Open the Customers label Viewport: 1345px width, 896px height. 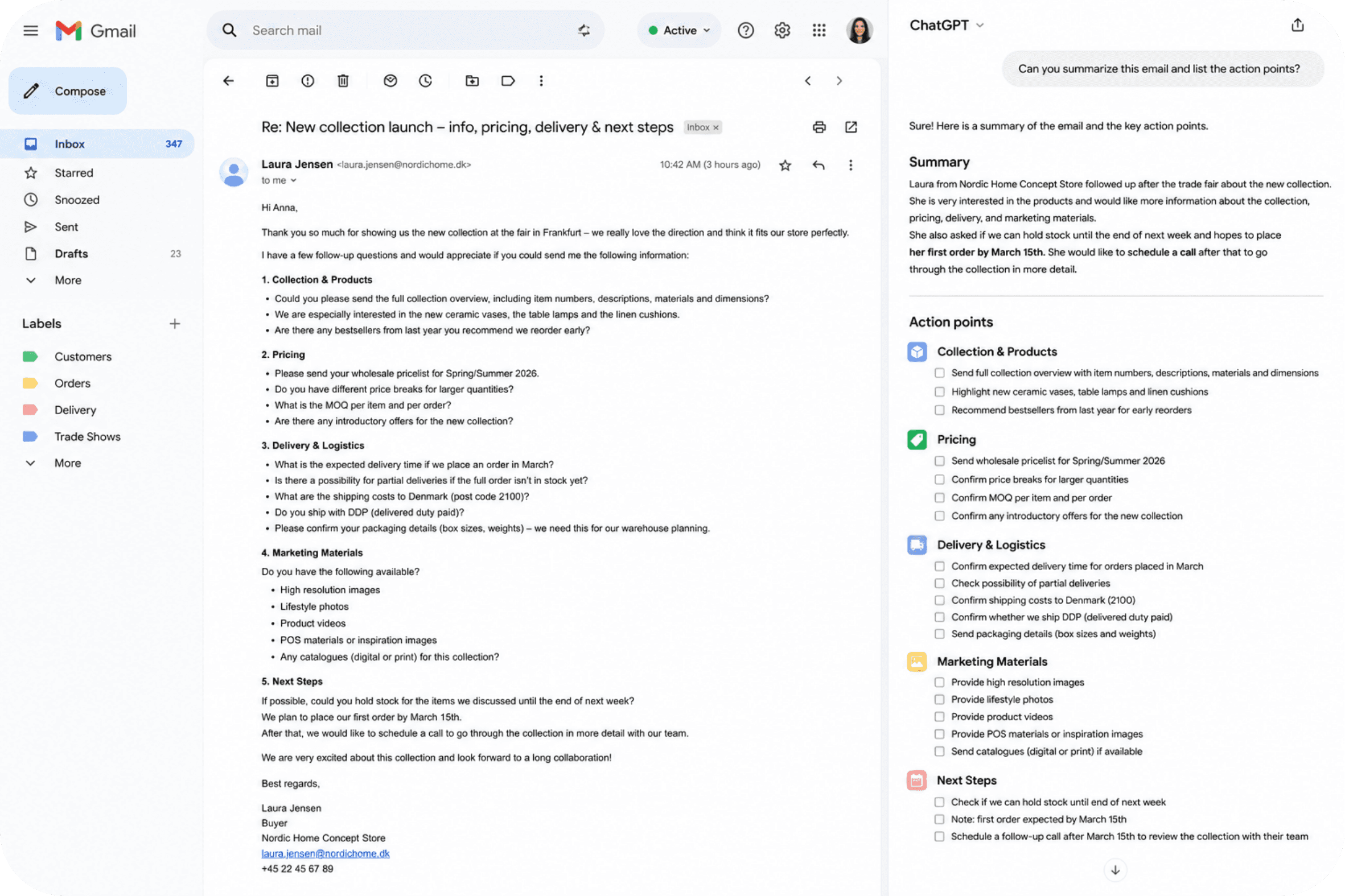click(x=83, y=357)
